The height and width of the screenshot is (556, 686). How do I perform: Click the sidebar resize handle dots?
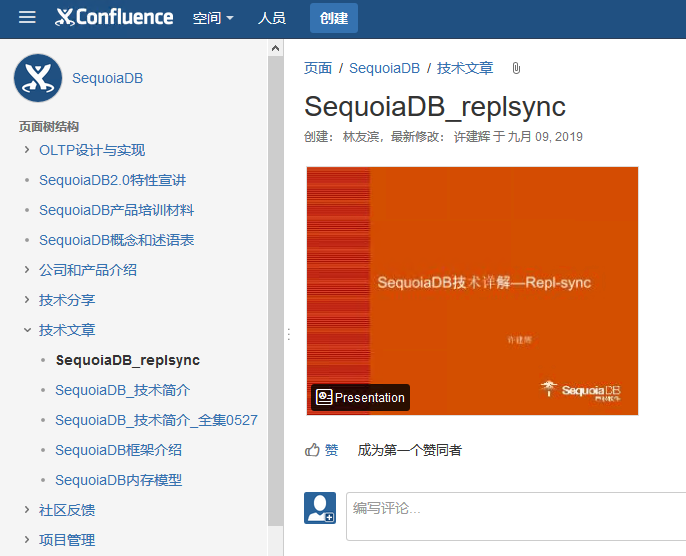tap(289, 334)
